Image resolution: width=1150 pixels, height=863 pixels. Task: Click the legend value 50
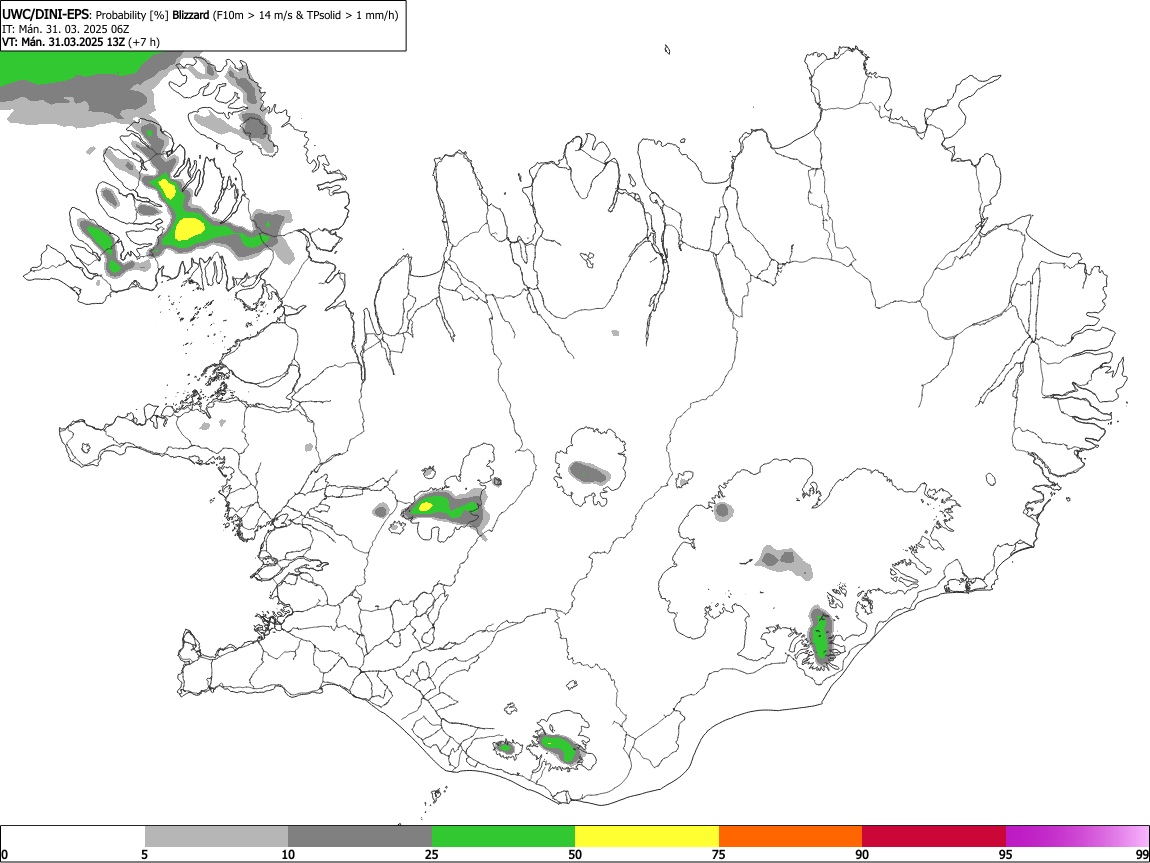575,854
